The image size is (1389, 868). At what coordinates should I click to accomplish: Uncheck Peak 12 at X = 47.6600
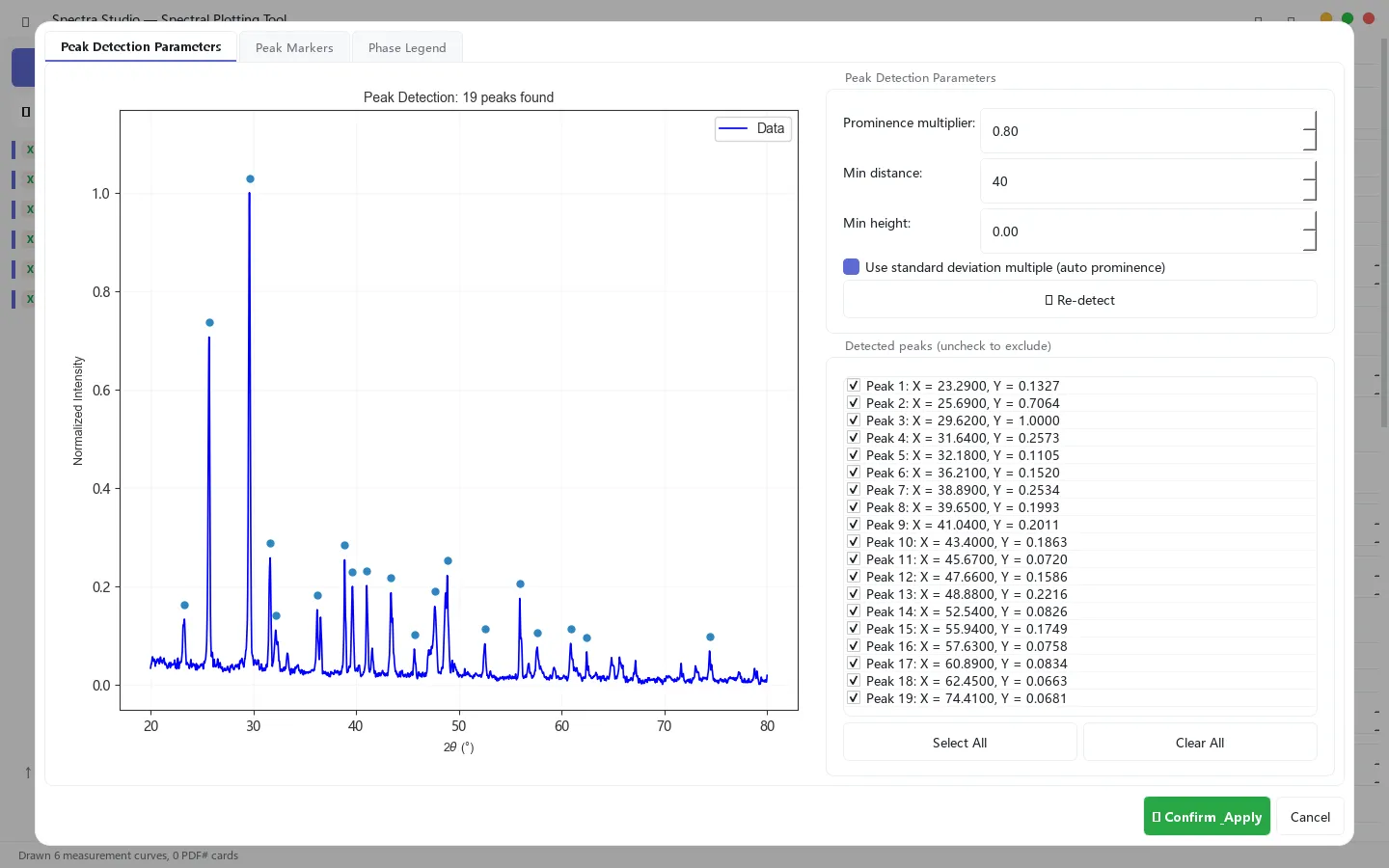(854, 576)
